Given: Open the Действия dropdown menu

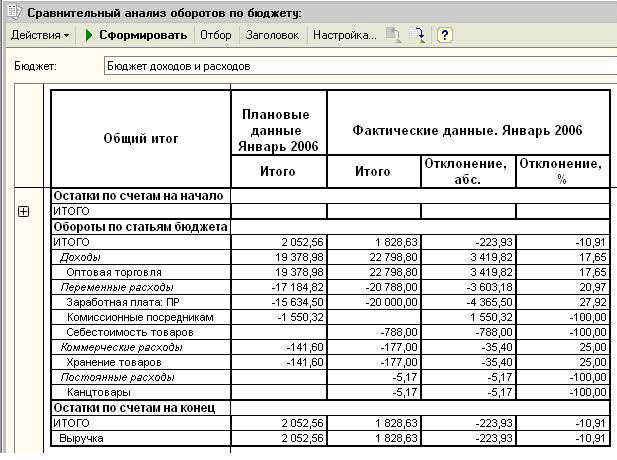Looking at the screenshot, I should point(40,35).
